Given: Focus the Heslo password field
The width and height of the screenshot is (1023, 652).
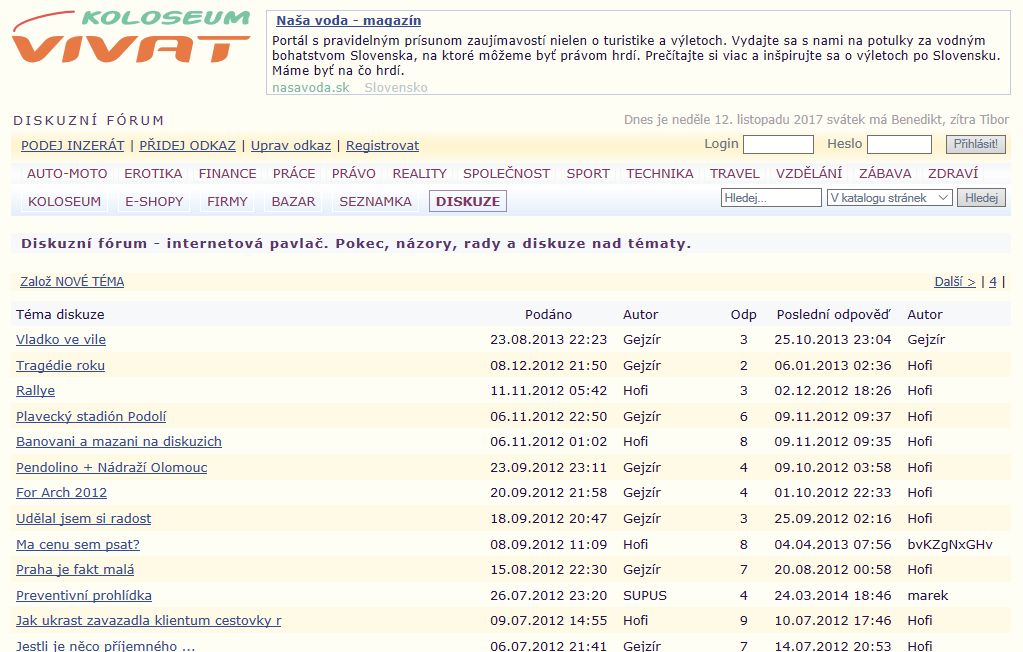Looking at the screenshot, I should coord(899,145).
